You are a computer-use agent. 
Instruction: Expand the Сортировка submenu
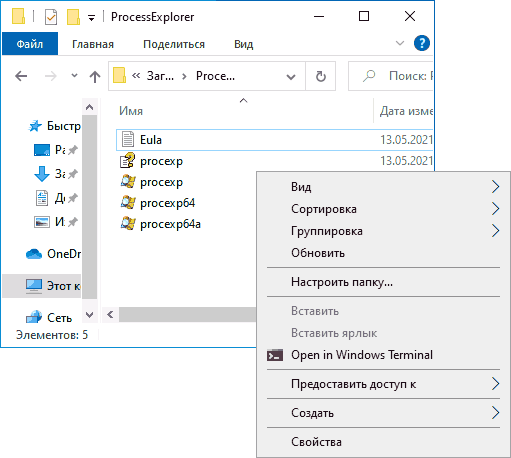tap(495, 209)
